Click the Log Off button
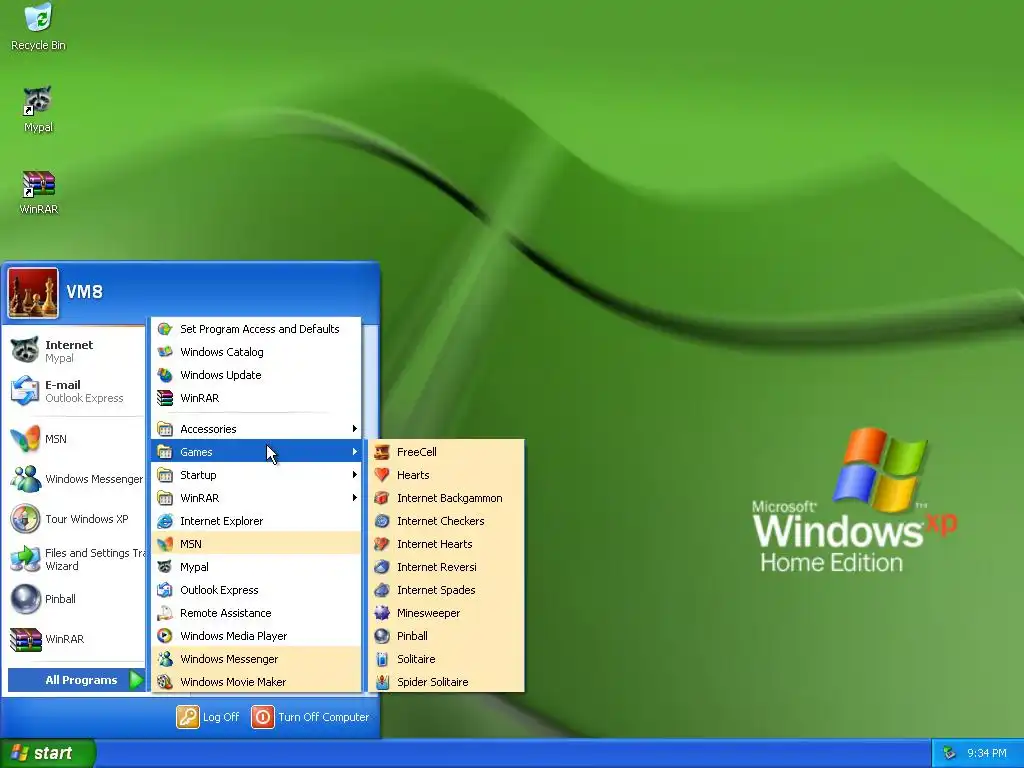 tap(208, 717)
